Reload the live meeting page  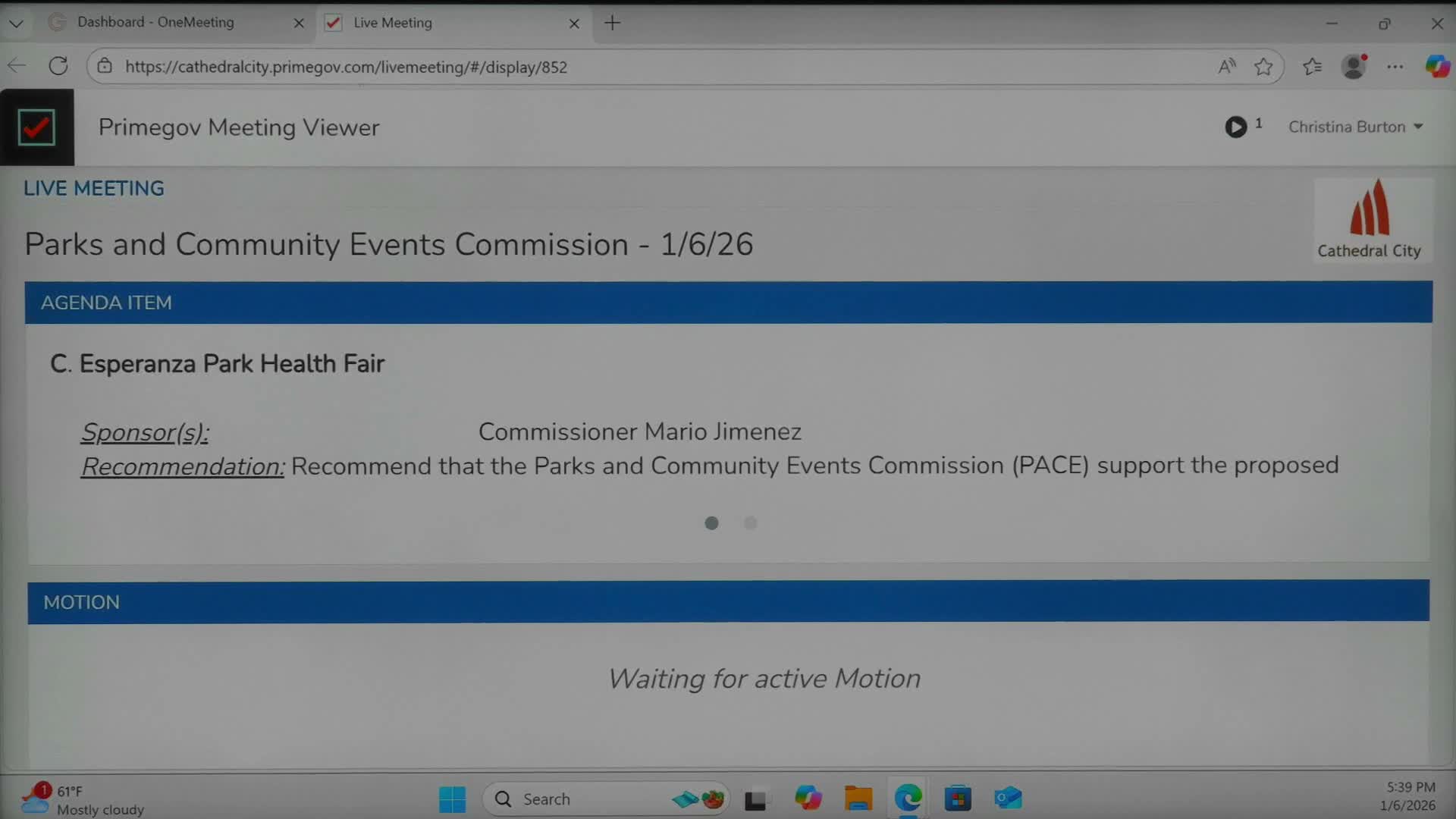click(x=58, y=66)
